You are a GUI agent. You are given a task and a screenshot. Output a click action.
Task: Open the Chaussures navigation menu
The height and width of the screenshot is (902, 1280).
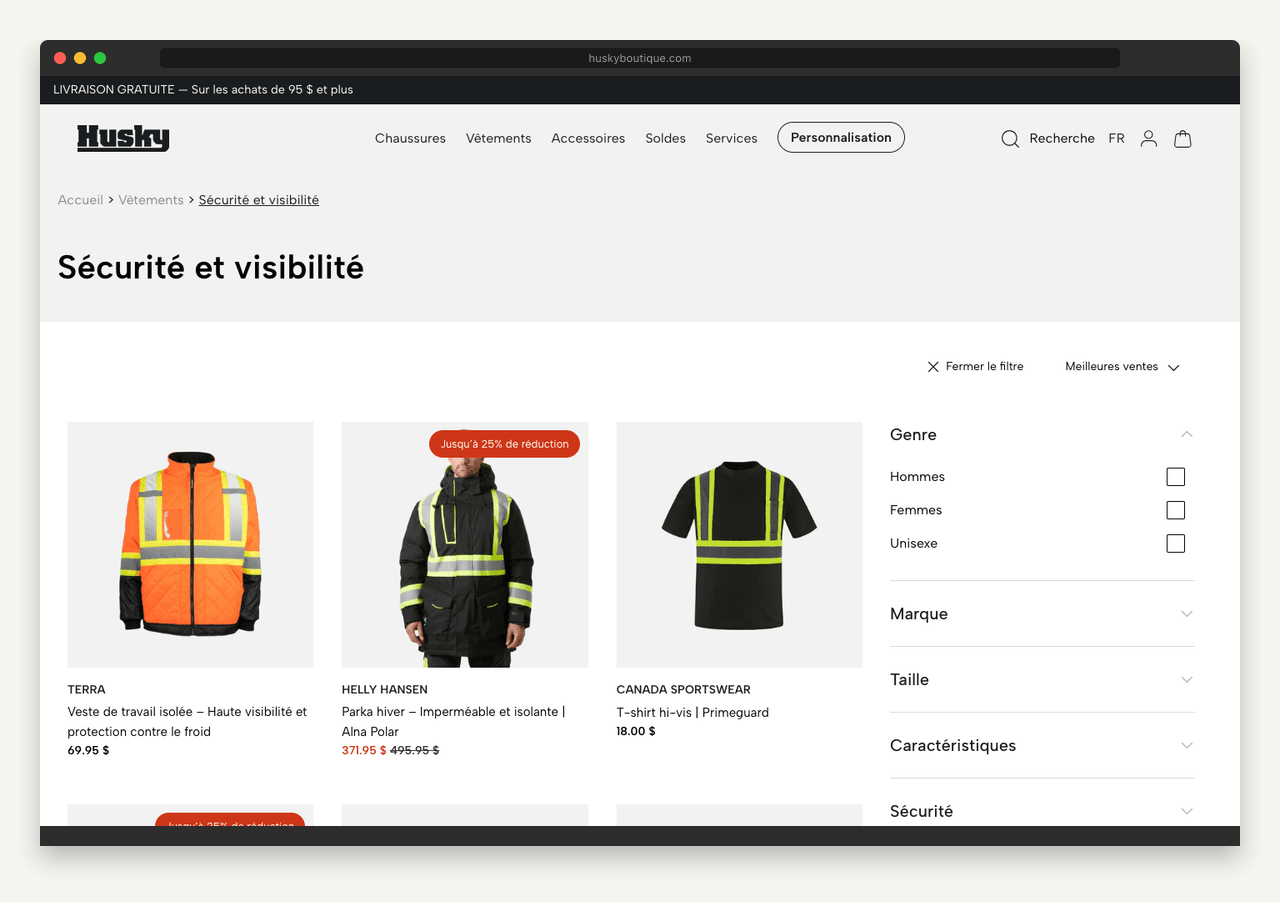click(x=410, y=138)
